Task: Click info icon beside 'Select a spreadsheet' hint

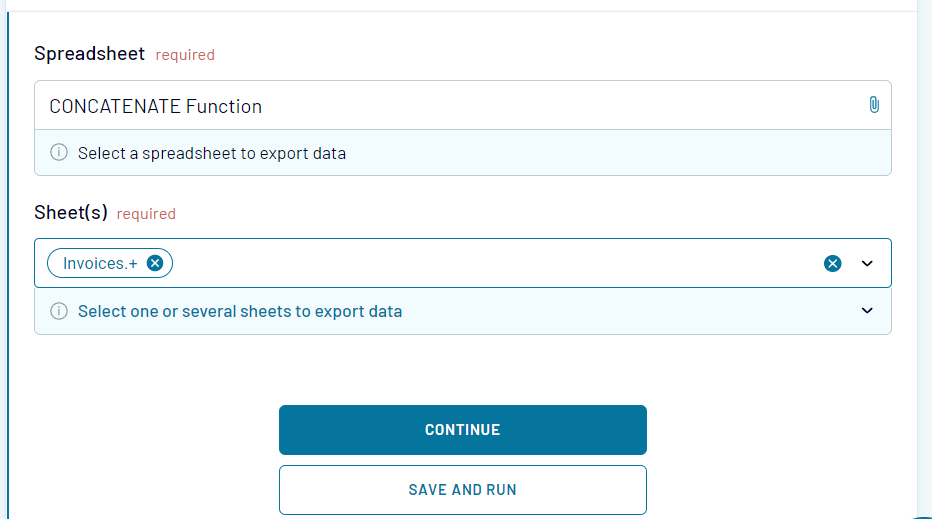Action: pyautogui.click(x=59, y=152)
